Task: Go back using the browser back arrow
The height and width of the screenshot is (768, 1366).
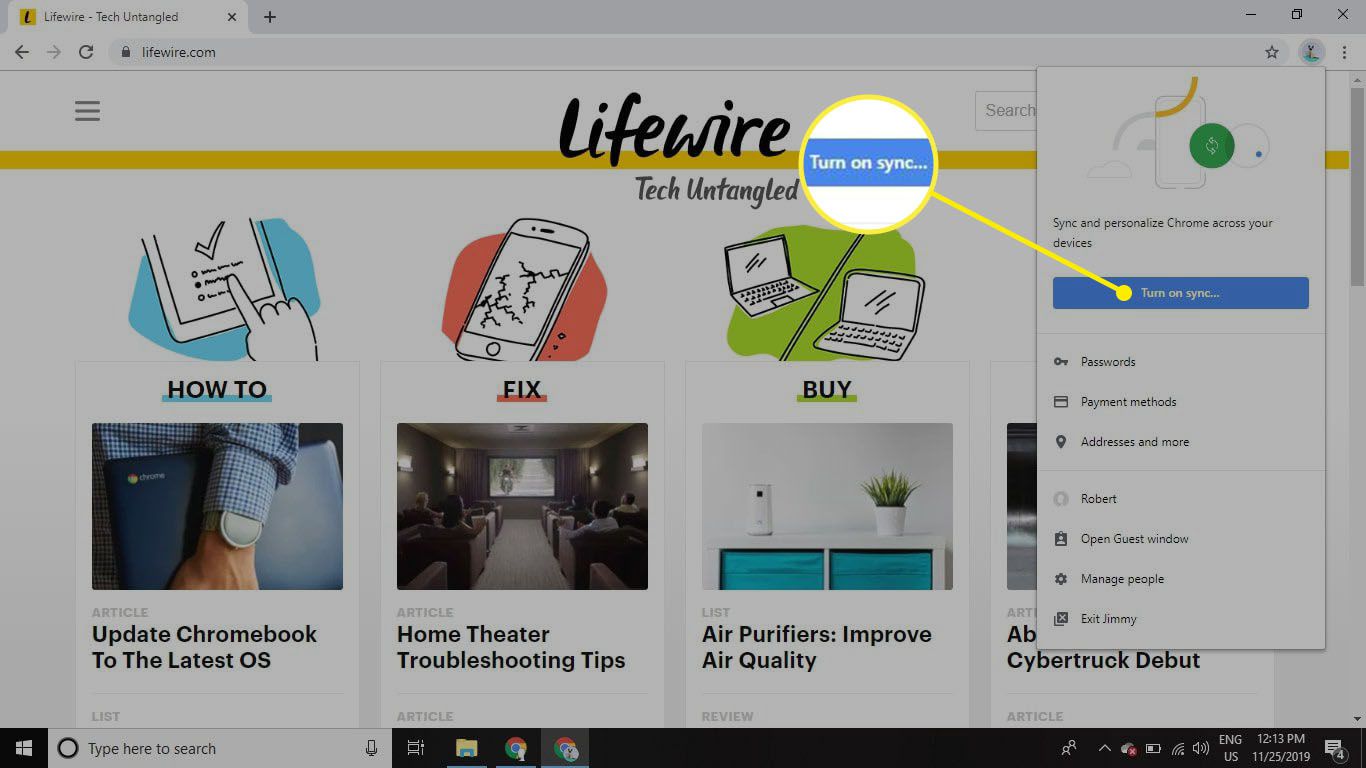Action: pyautogui.click(x=21, y=52)
